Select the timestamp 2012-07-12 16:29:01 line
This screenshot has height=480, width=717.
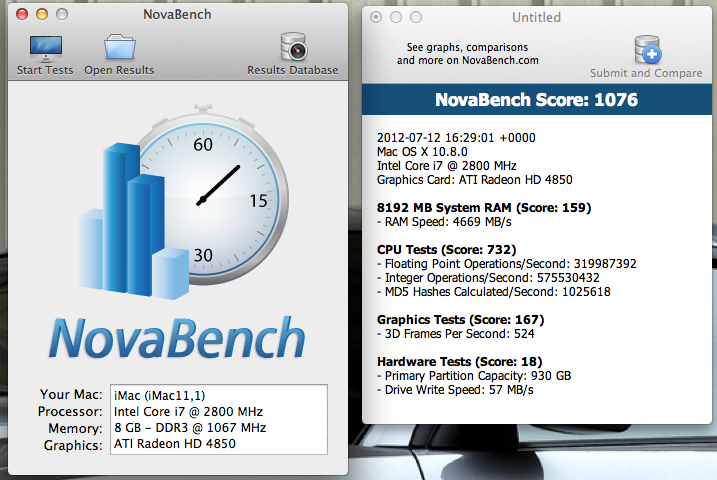click(x=456, y=138)
